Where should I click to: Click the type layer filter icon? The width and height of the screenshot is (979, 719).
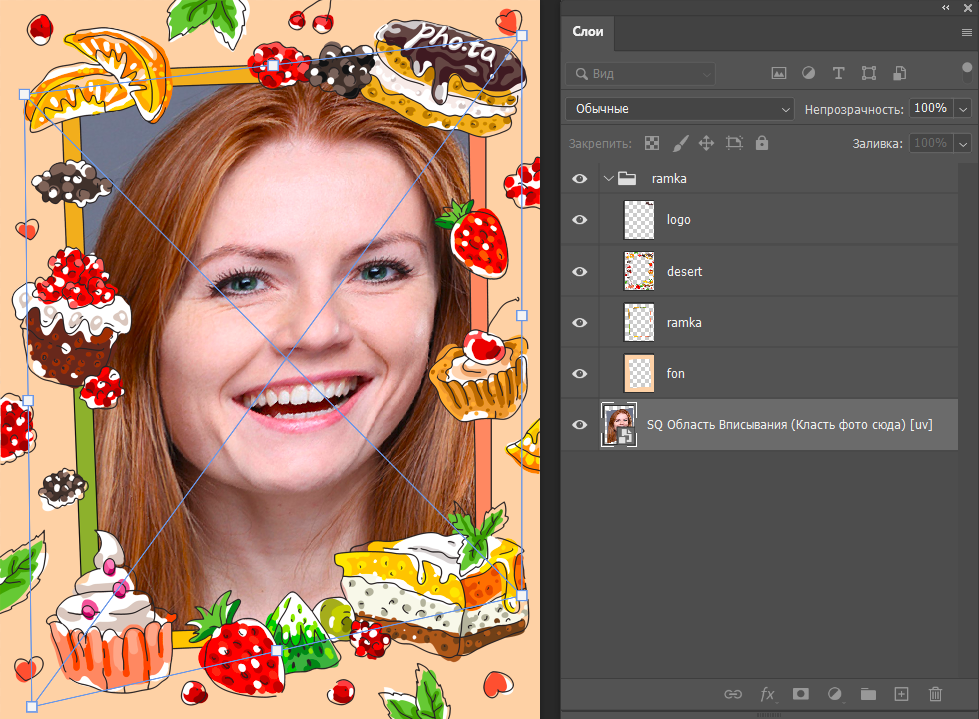coord(838,73)
